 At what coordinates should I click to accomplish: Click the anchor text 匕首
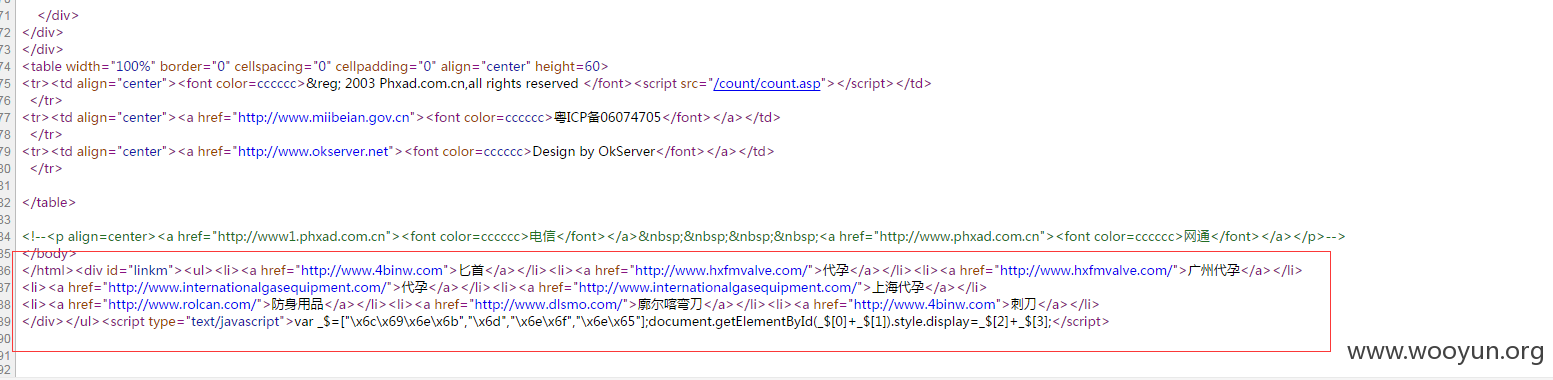tap(471, 270)
